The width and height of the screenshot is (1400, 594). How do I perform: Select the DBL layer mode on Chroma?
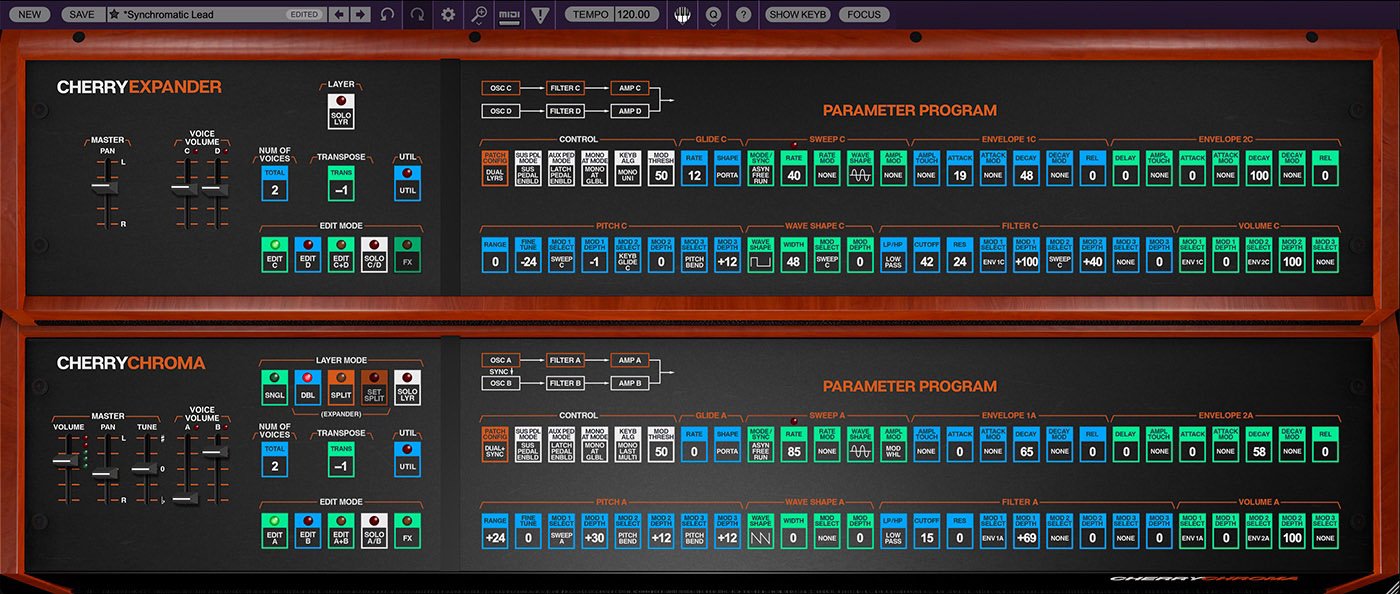[308, 386]
